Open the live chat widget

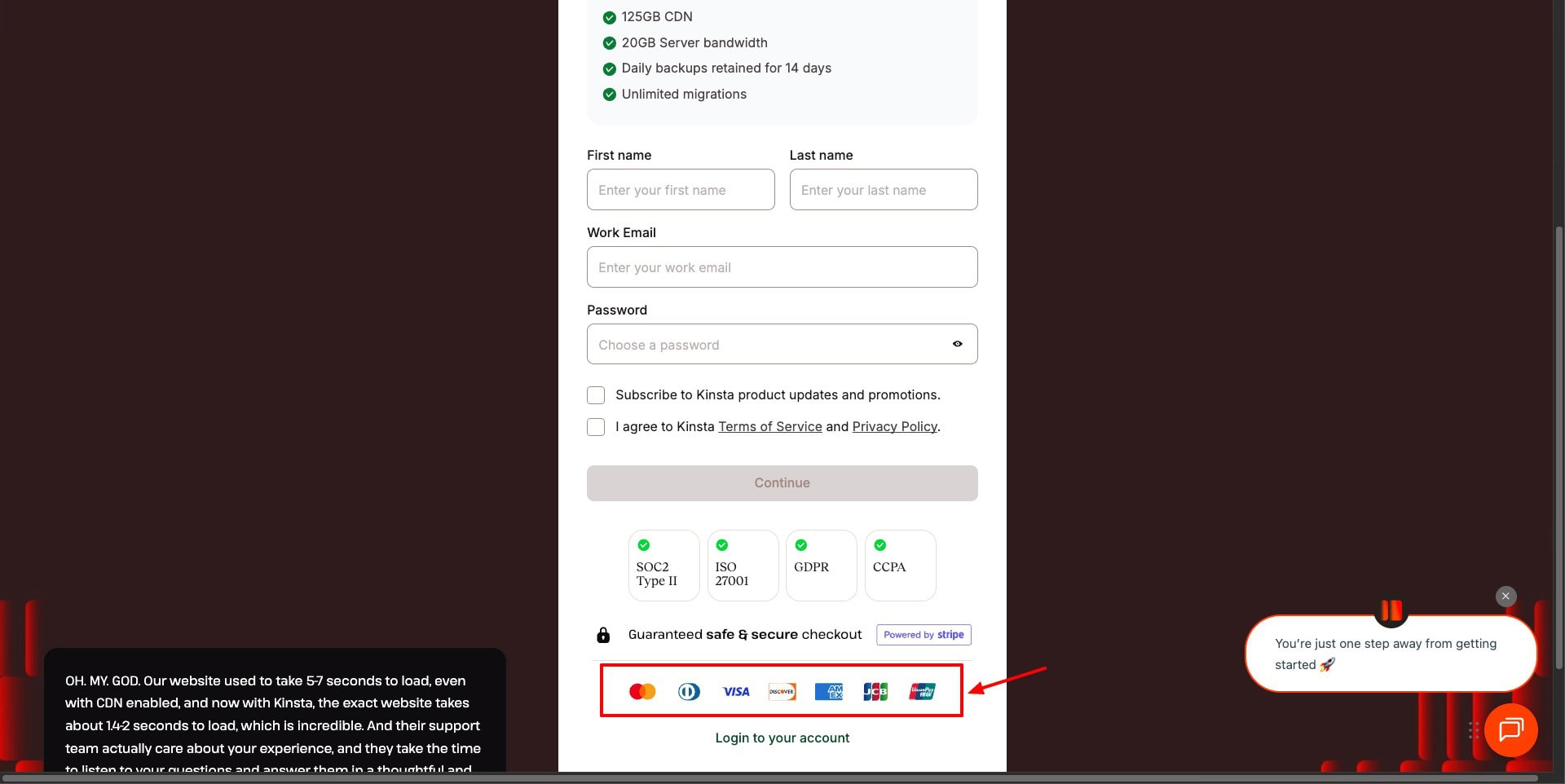1510,729
